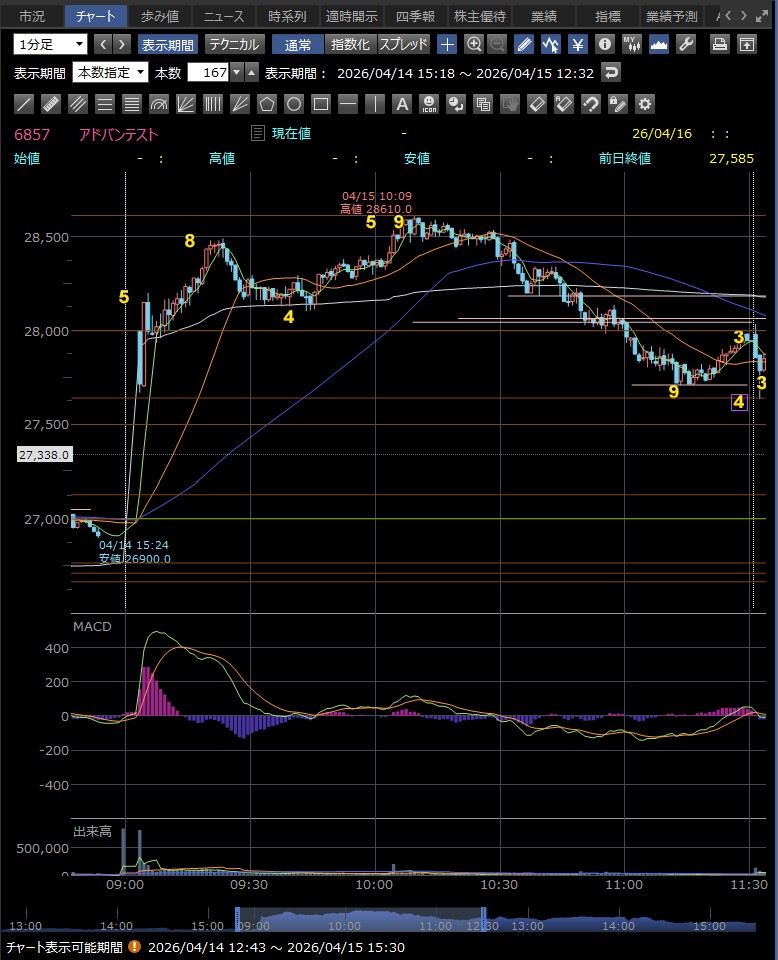Enable the 指数化 chart mode
This screenshot has height=960, width=778.
pos(350,44)
